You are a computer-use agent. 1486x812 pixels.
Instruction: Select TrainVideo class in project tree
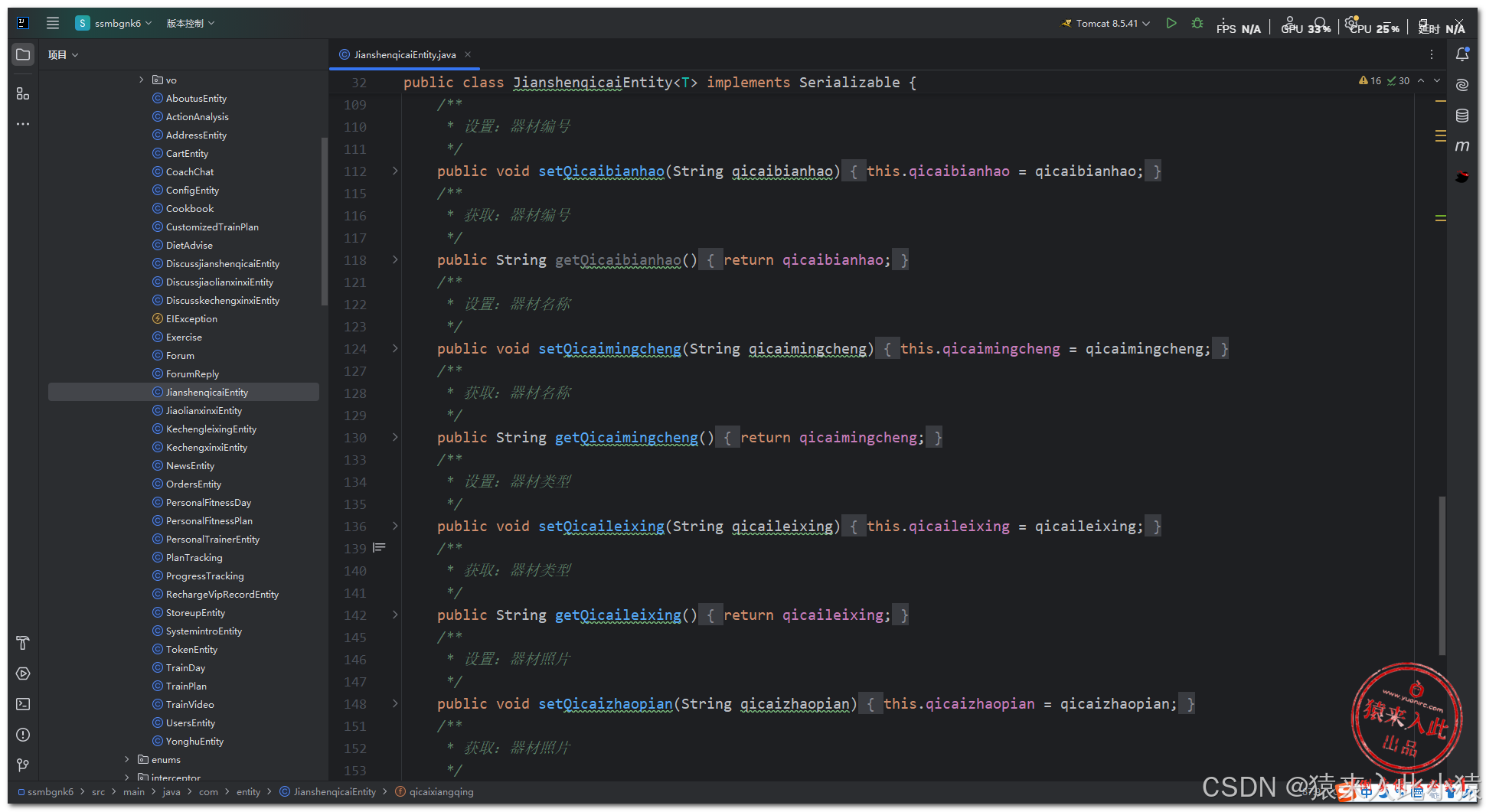pyautogui.click(x=190, y=704)
